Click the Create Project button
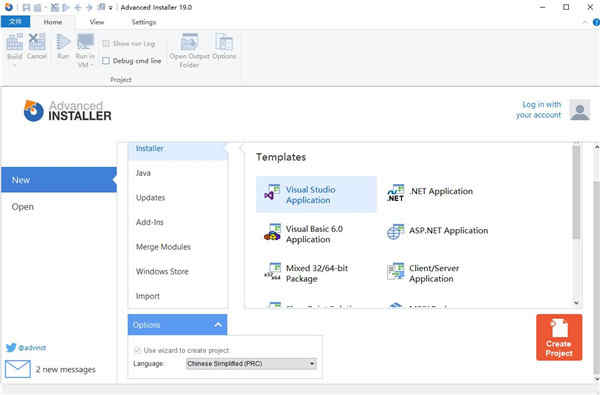 pyautogui.click(x=559, y=337)
